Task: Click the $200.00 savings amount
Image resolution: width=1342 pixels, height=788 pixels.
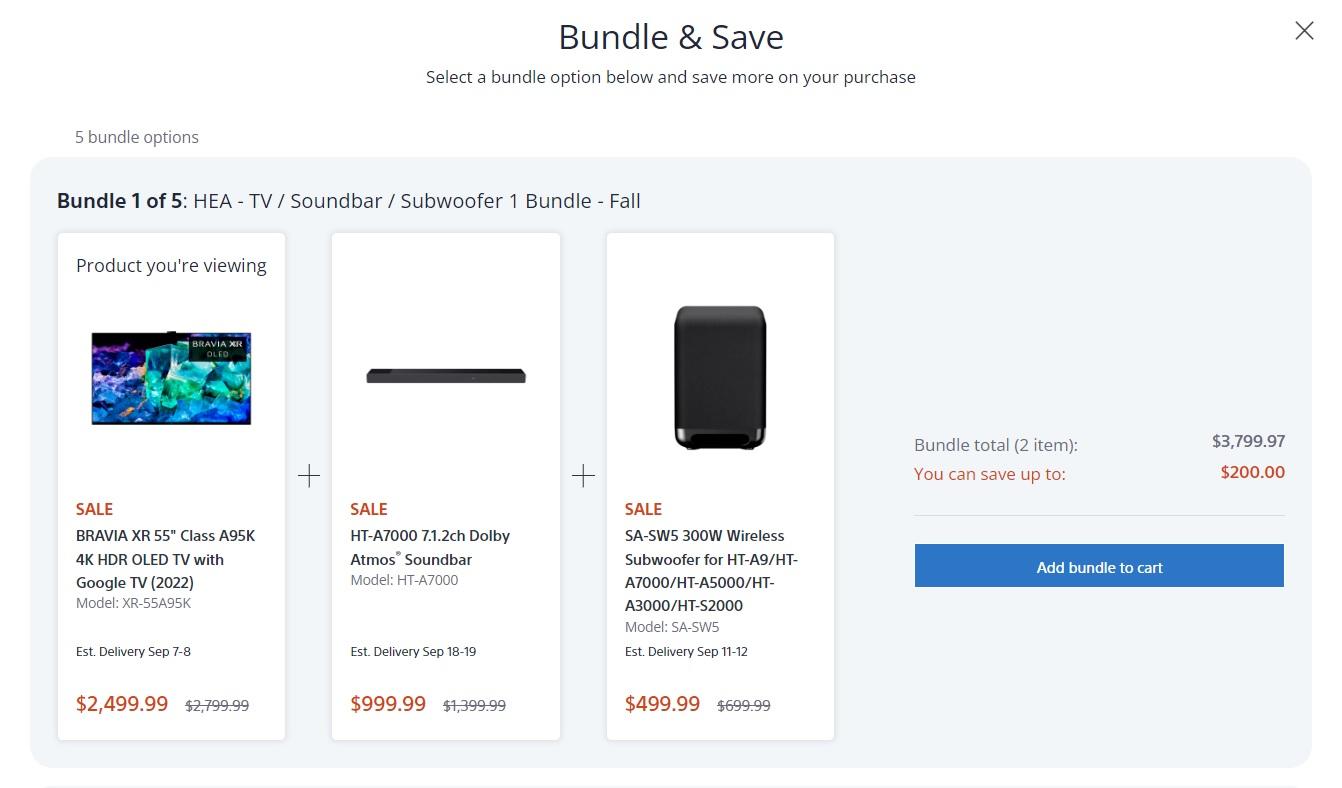Action: click(x=1252, y=472)
